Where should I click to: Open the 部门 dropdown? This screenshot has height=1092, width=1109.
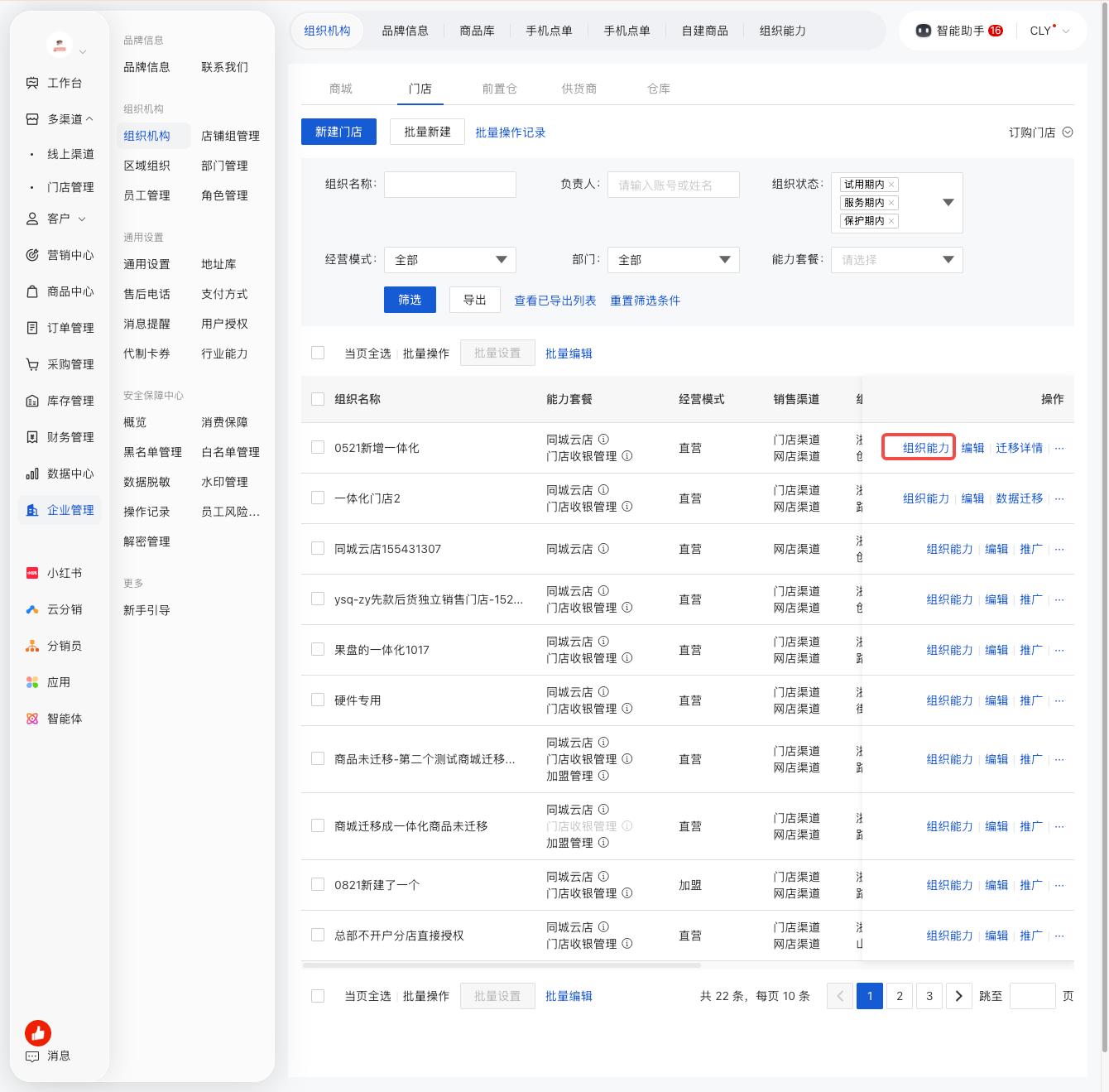[x=674, y=260]
